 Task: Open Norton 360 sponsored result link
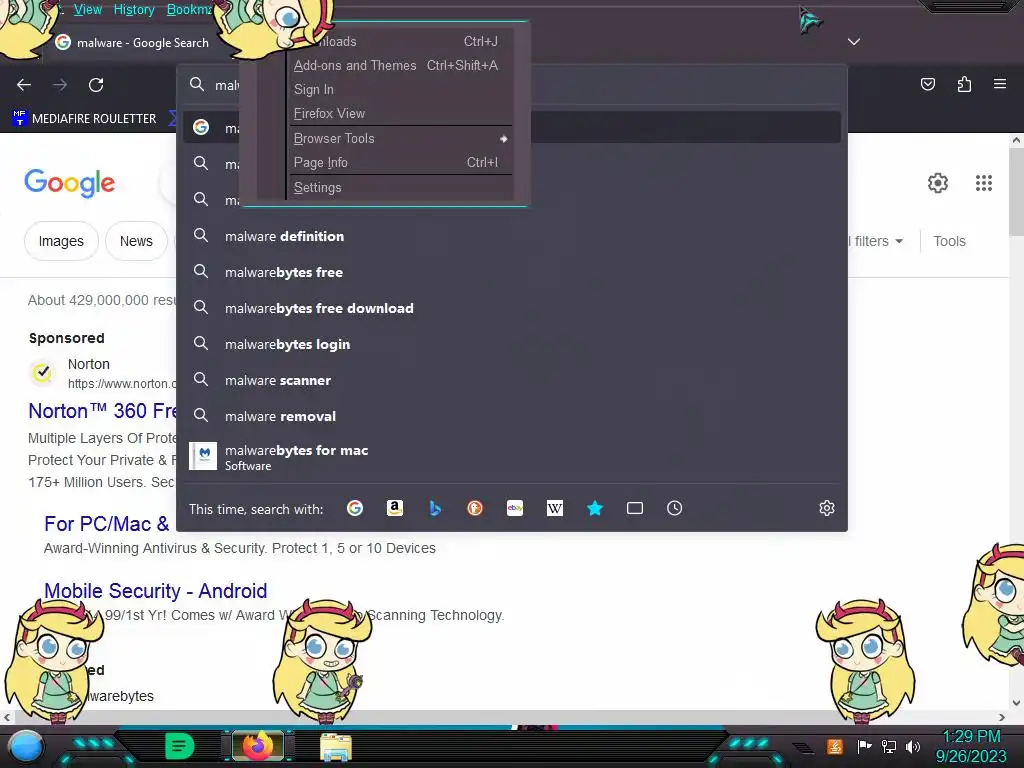tap(103, 411)
